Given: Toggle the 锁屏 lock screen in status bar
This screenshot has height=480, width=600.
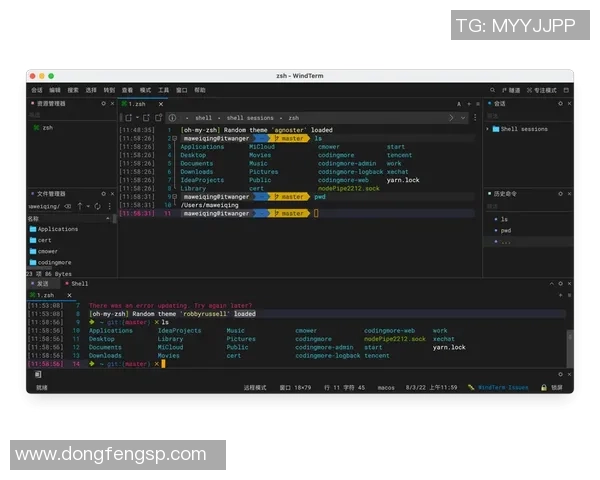Looking at the screenshot, I should click(x=552, y=387).
